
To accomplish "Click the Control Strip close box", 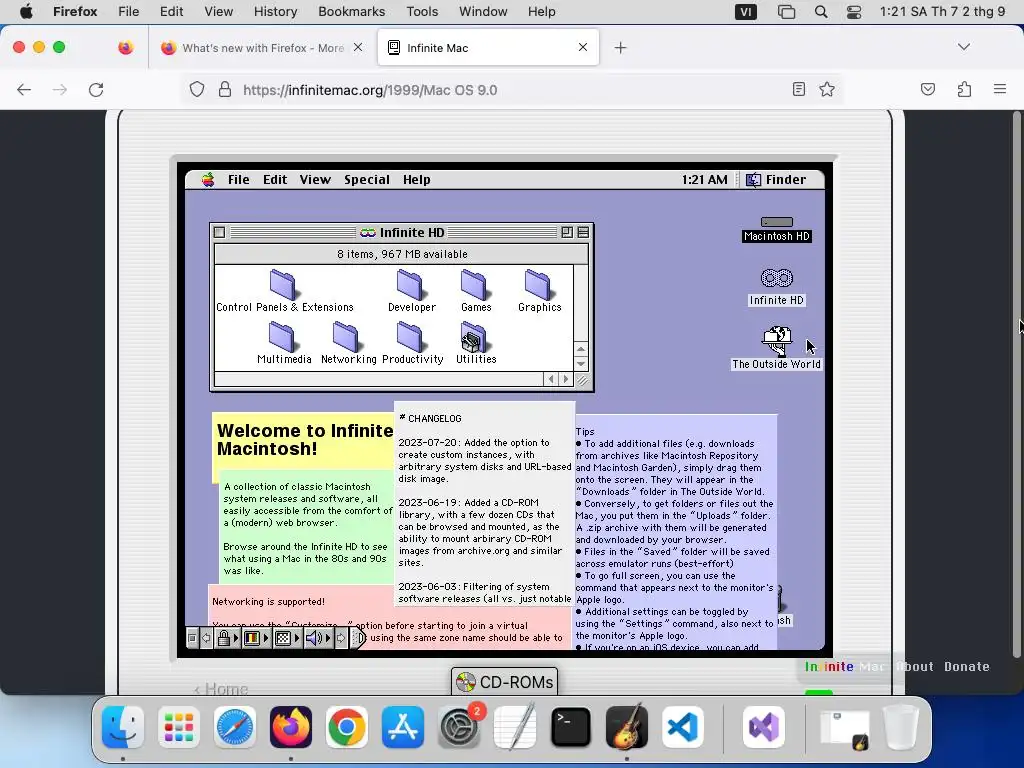I will tap(192, 638).
